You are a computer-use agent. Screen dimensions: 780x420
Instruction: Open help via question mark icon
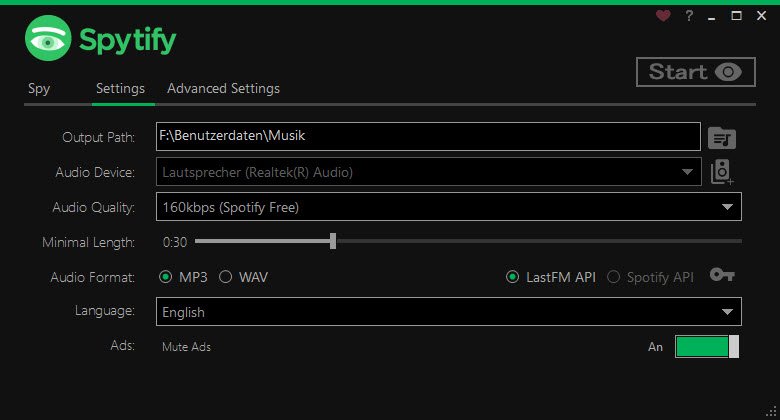pyautogui.click(x=689, y=16)
